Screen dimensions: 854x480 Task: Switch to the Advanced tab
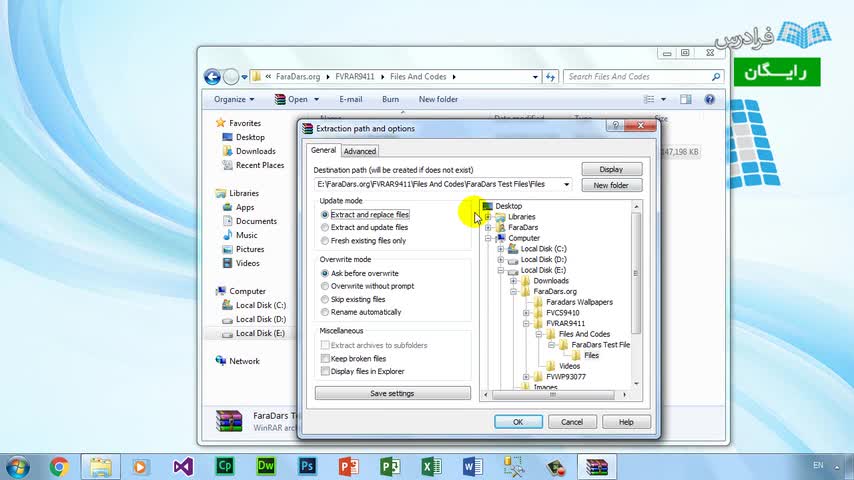pyautogui.click(x=359, y=151)
